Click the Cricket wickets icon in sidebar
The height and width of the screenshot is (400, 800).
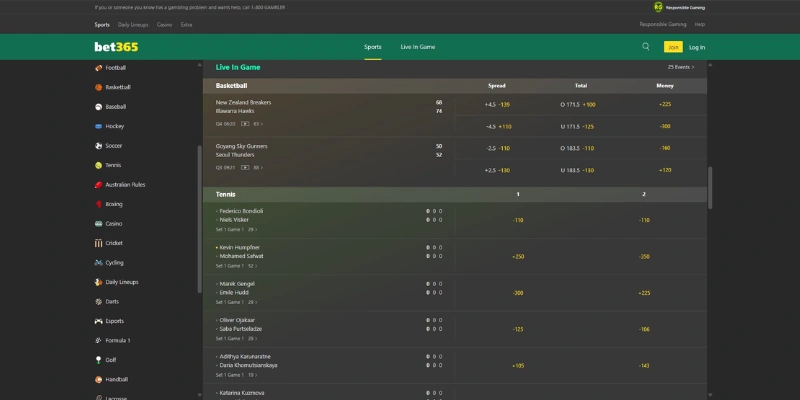tap(98, 243)
